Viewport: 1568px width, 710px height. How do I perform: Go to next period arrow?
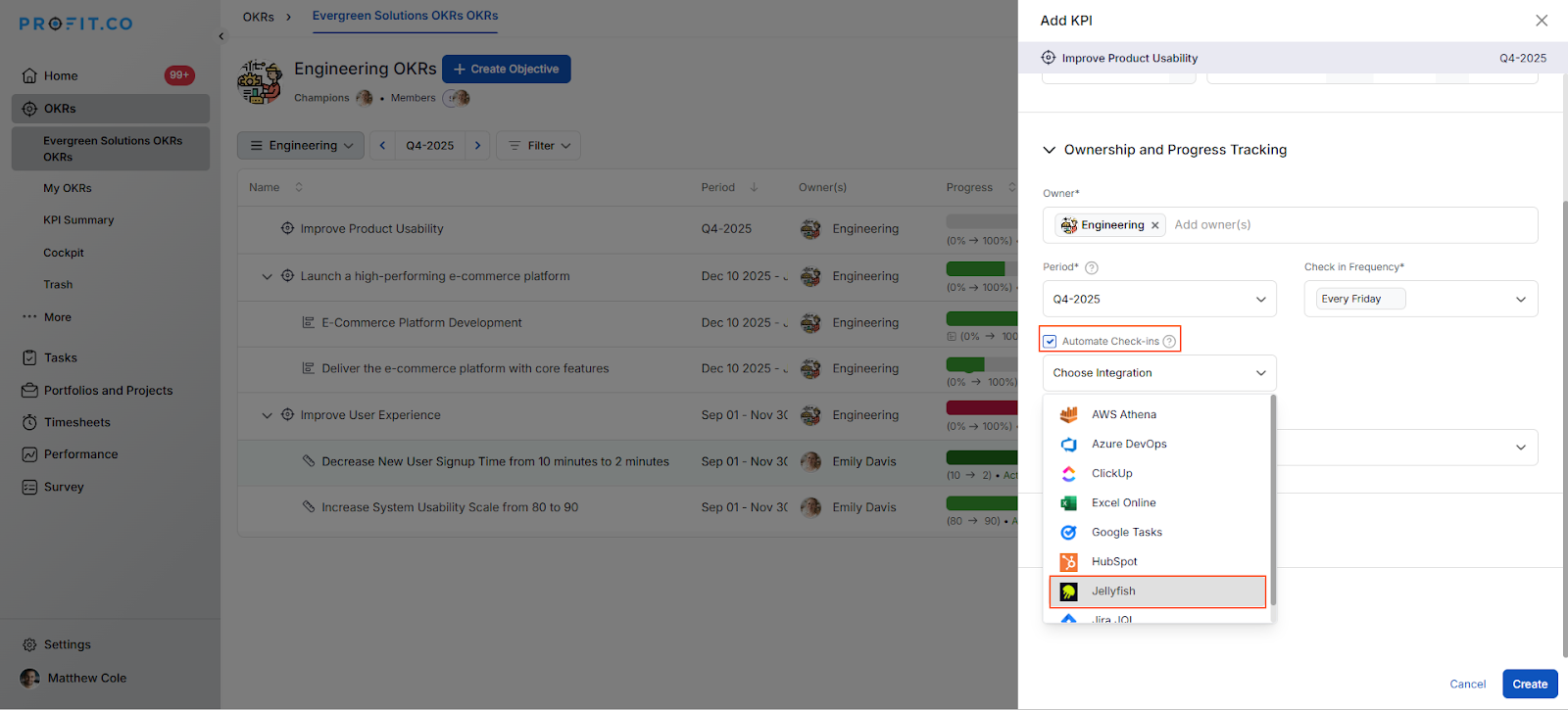coord(477,145)
